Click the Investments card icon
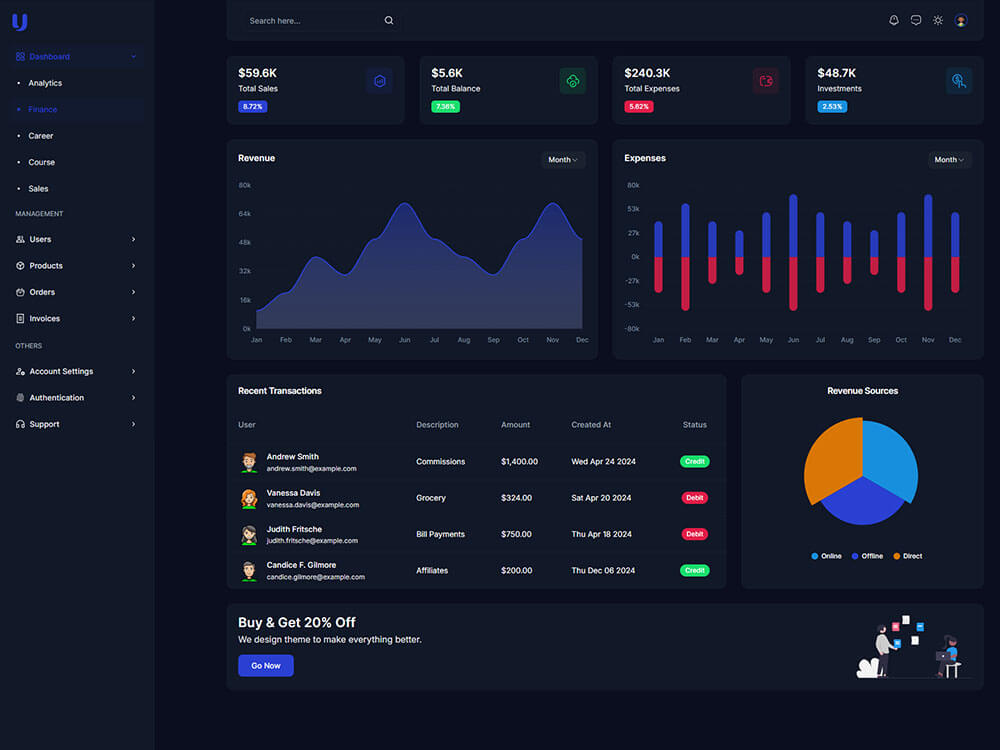The height and width of the screenshot is (750, 1000). 959,81
